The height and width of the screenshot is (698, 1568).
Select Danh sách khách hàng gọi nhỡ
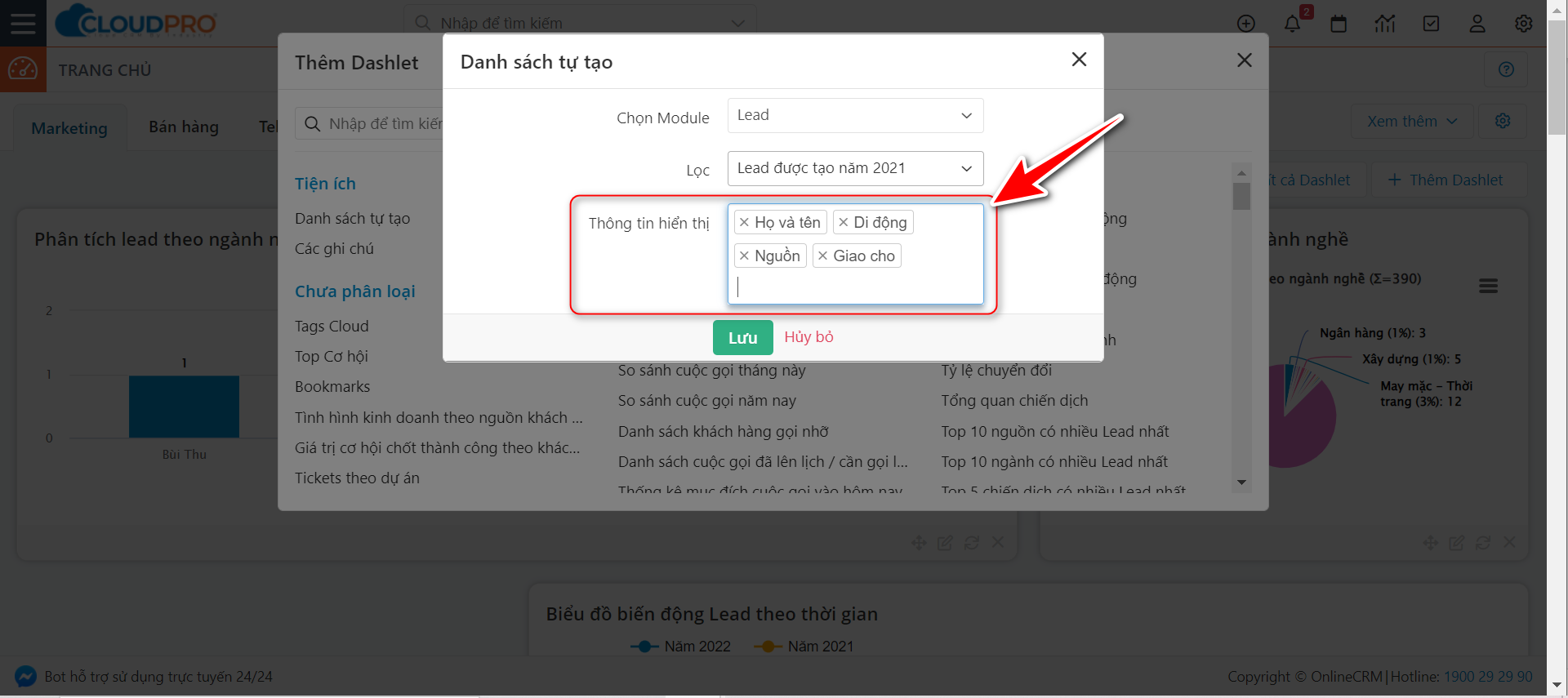(x=723, y=431)
